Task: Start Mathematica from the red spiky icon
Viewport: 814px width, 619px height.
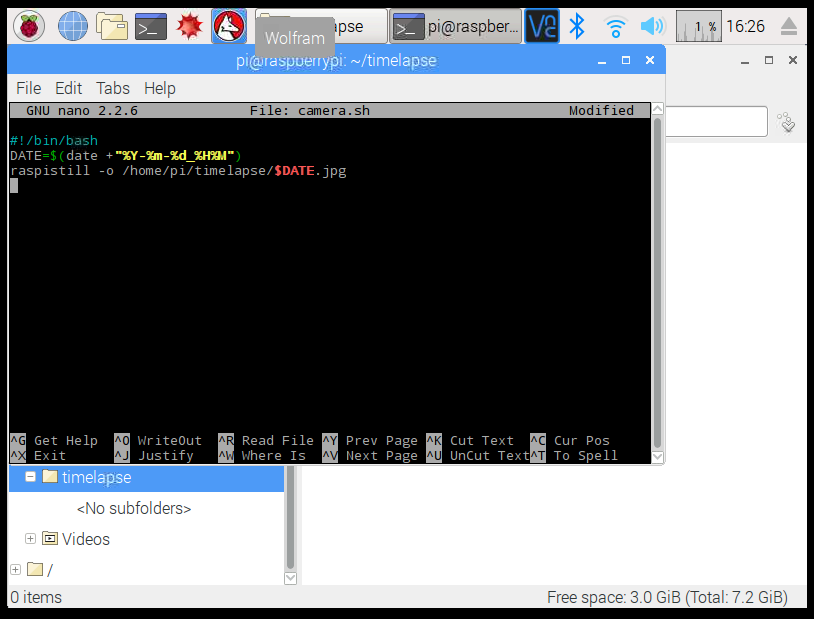Action: click(190, 26)
